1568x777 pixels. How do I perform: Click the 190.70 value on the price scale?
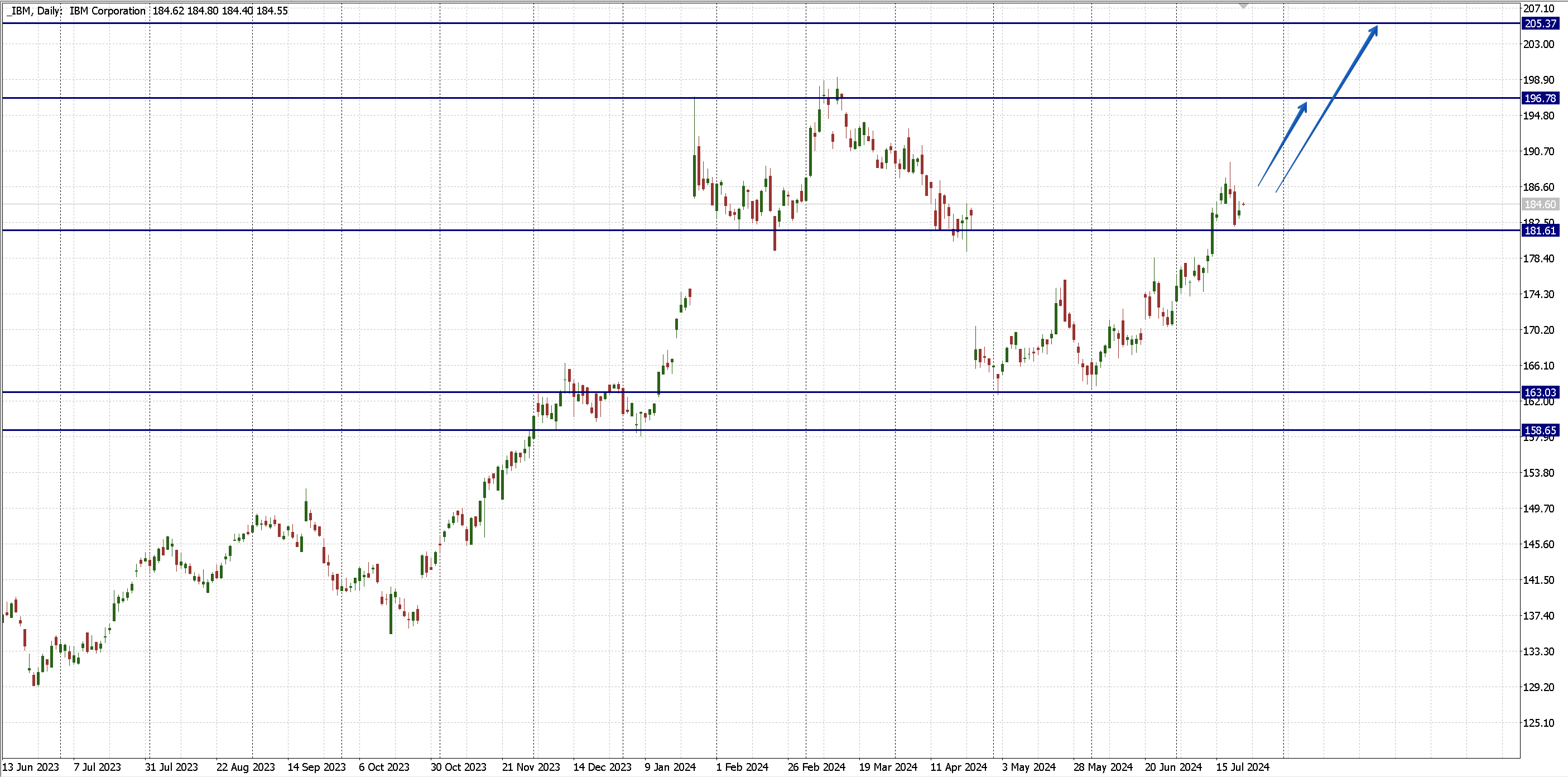(x=1539, y=151)
